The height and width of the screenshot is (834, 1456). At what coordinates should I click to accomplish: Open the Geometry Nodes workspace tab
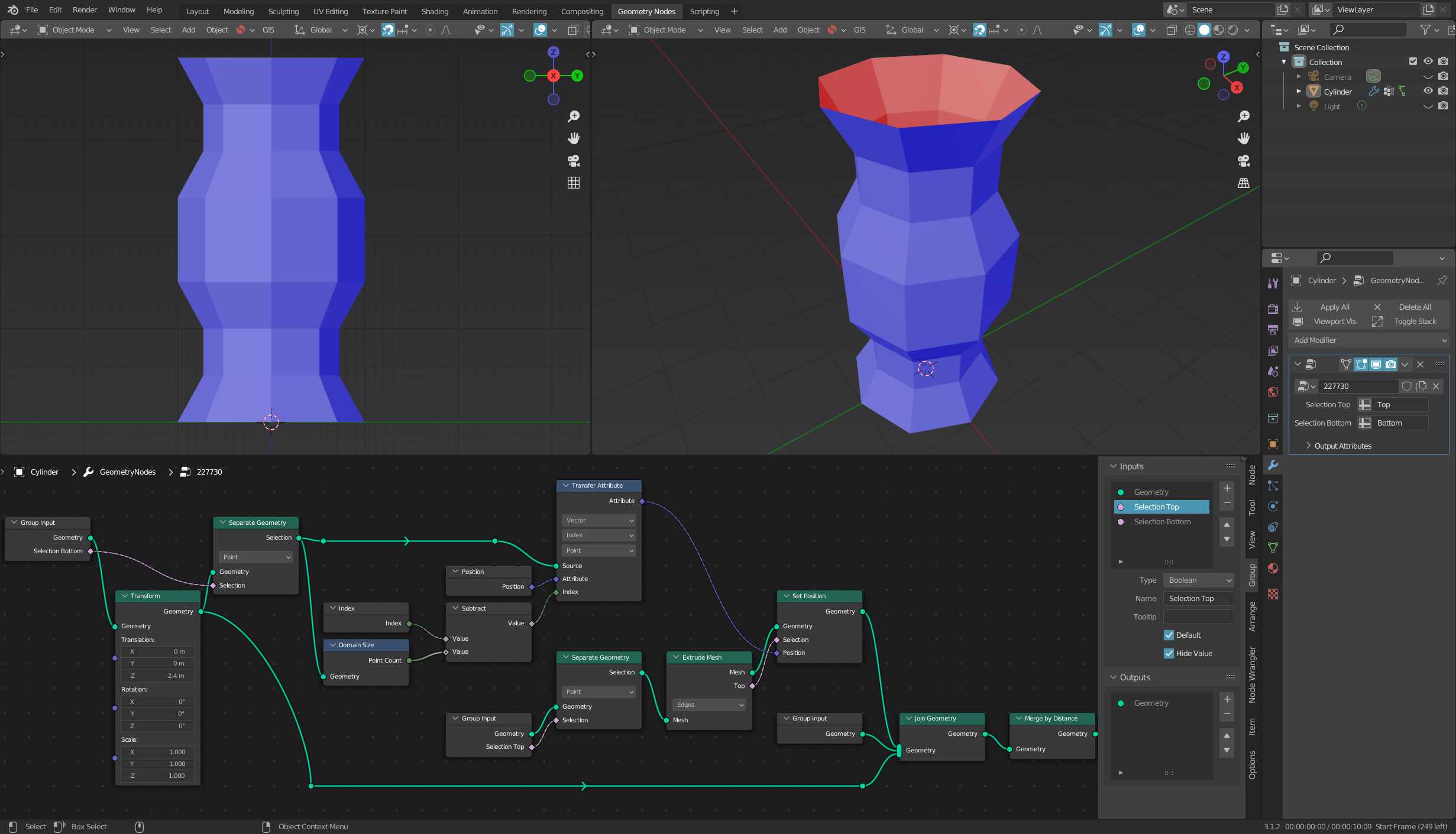[x=646, y=11]
